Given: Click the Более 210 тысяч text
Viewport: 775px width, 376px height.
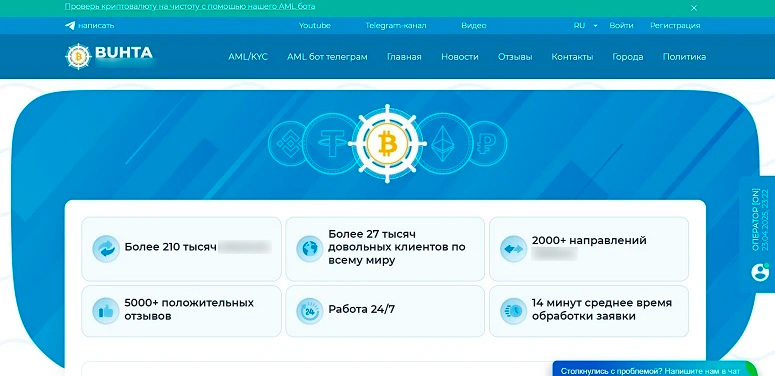Looking at the screenshot, I should click(171, 247).
